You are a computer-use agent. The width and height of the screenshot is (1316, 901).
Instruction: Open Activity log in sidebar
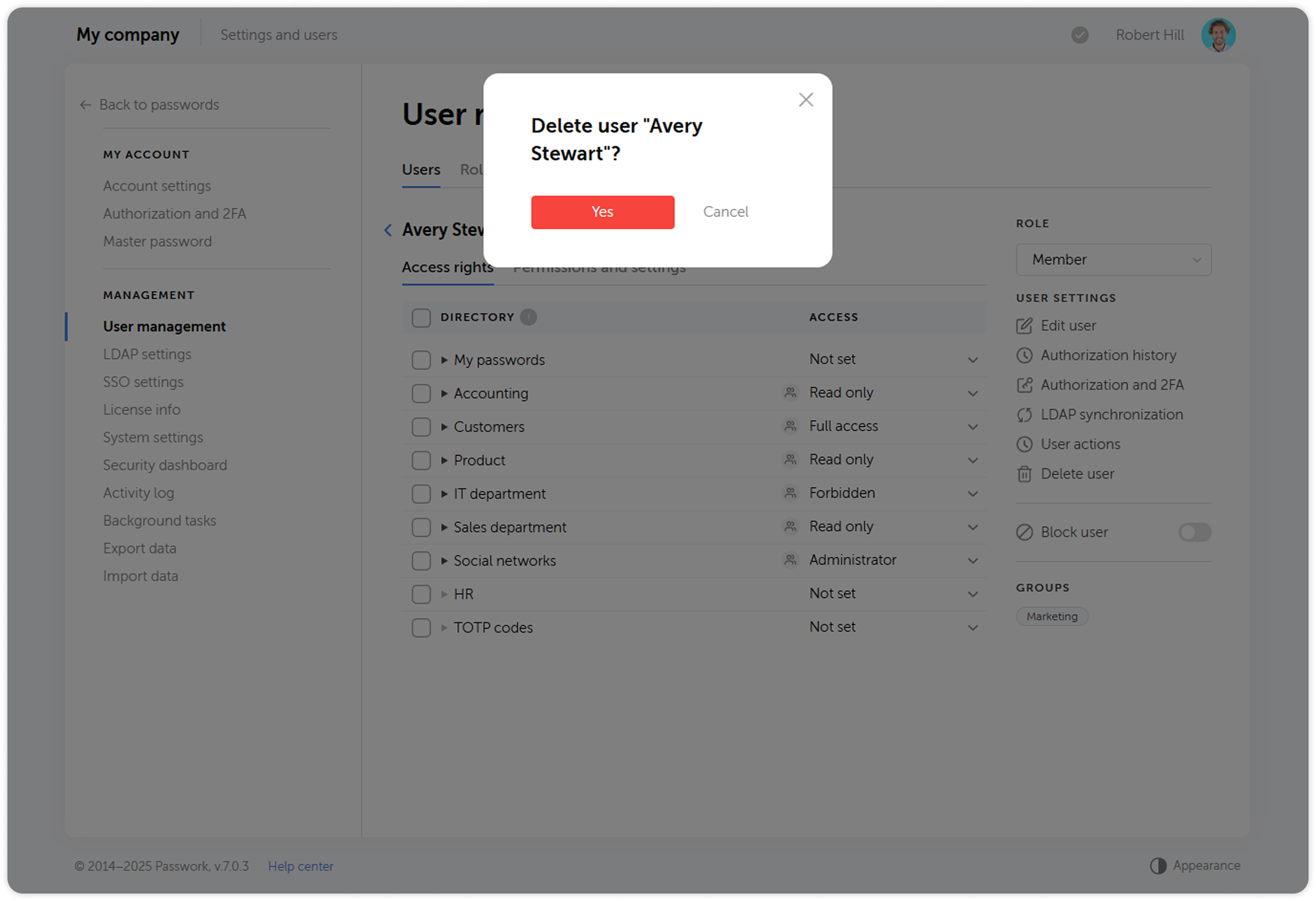coord(138,493)
